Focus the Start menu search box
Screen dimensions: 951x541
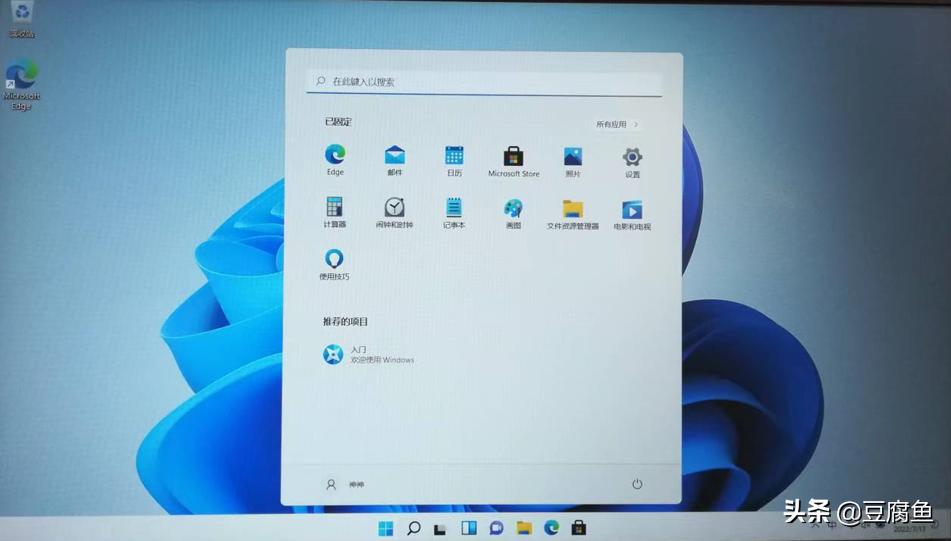[484, 82]
